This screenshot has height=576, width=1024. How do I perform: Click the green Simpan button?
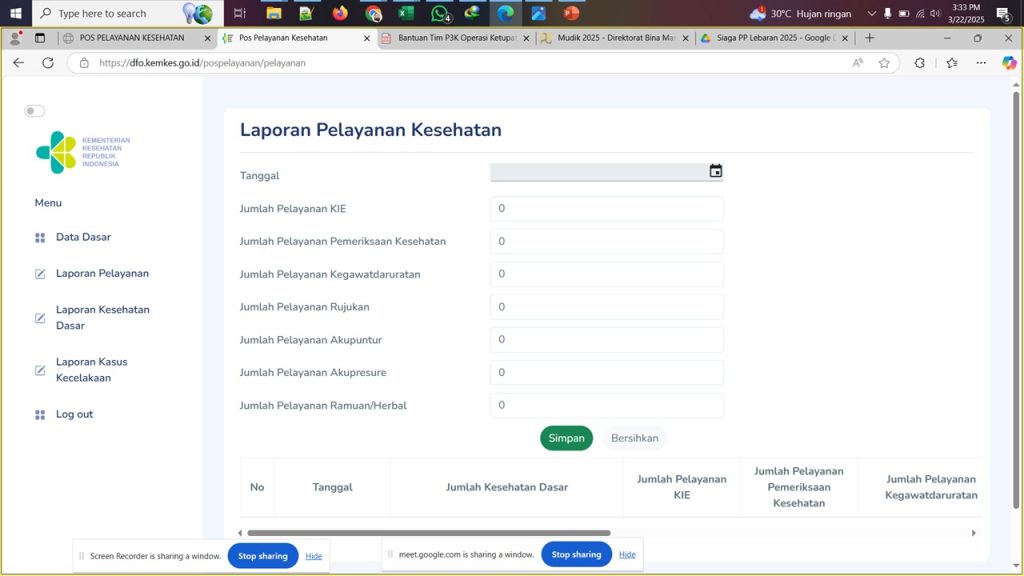566,438
